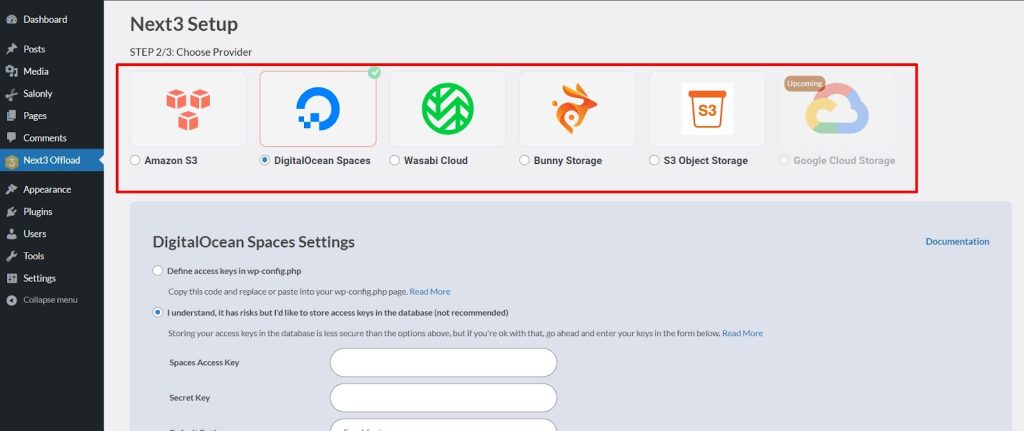Click Read More link after wp-config.php instructions
The height and width of the screenshot is (431, 1024).
430,291
